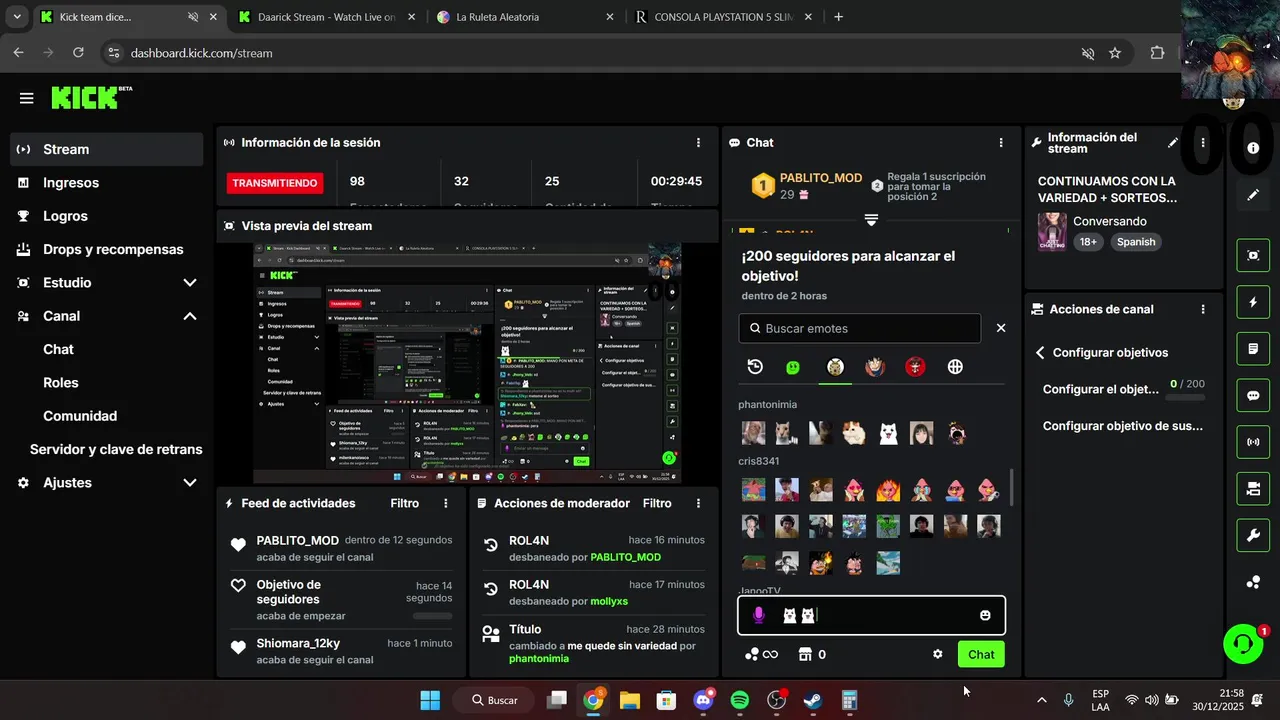
Task: Open Feed de actividades three-dot menu
Action: (446, 504)
